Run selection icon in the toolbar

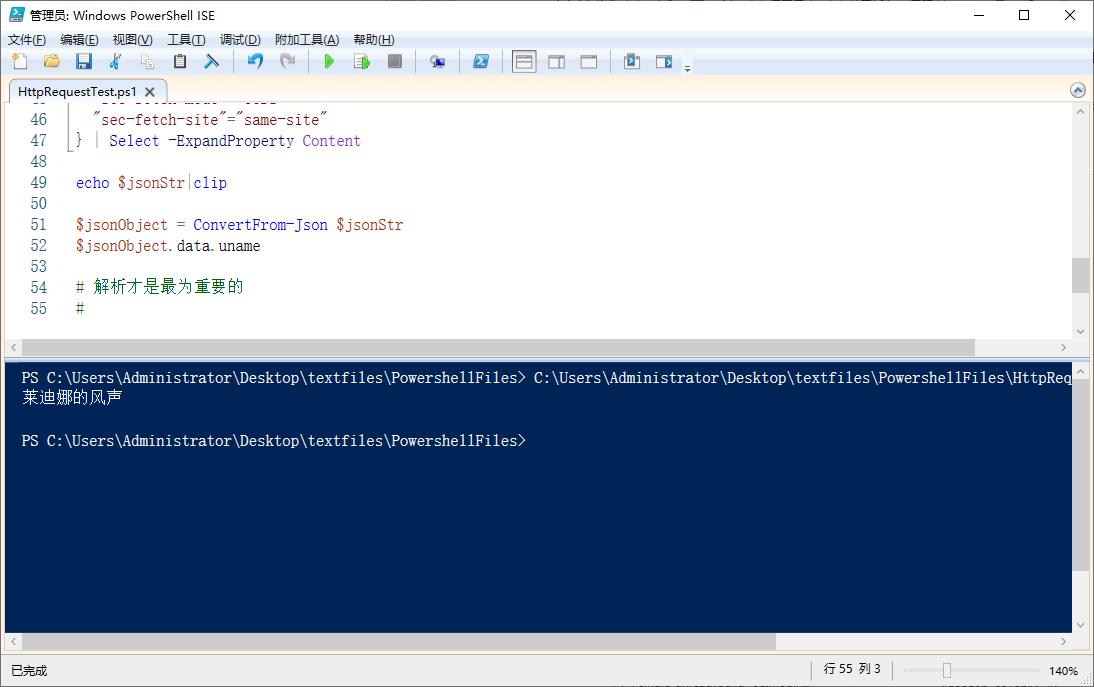(362, 62)
